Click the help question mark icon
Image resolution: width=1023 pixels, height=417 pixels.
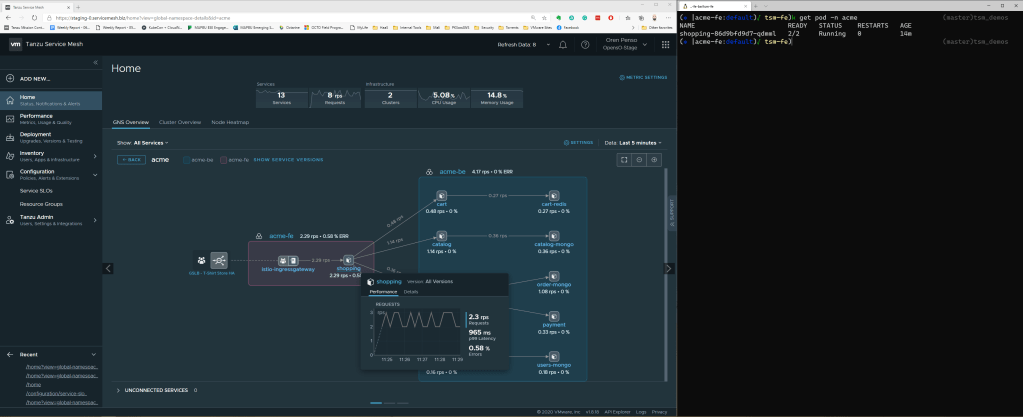pos(584,45)
